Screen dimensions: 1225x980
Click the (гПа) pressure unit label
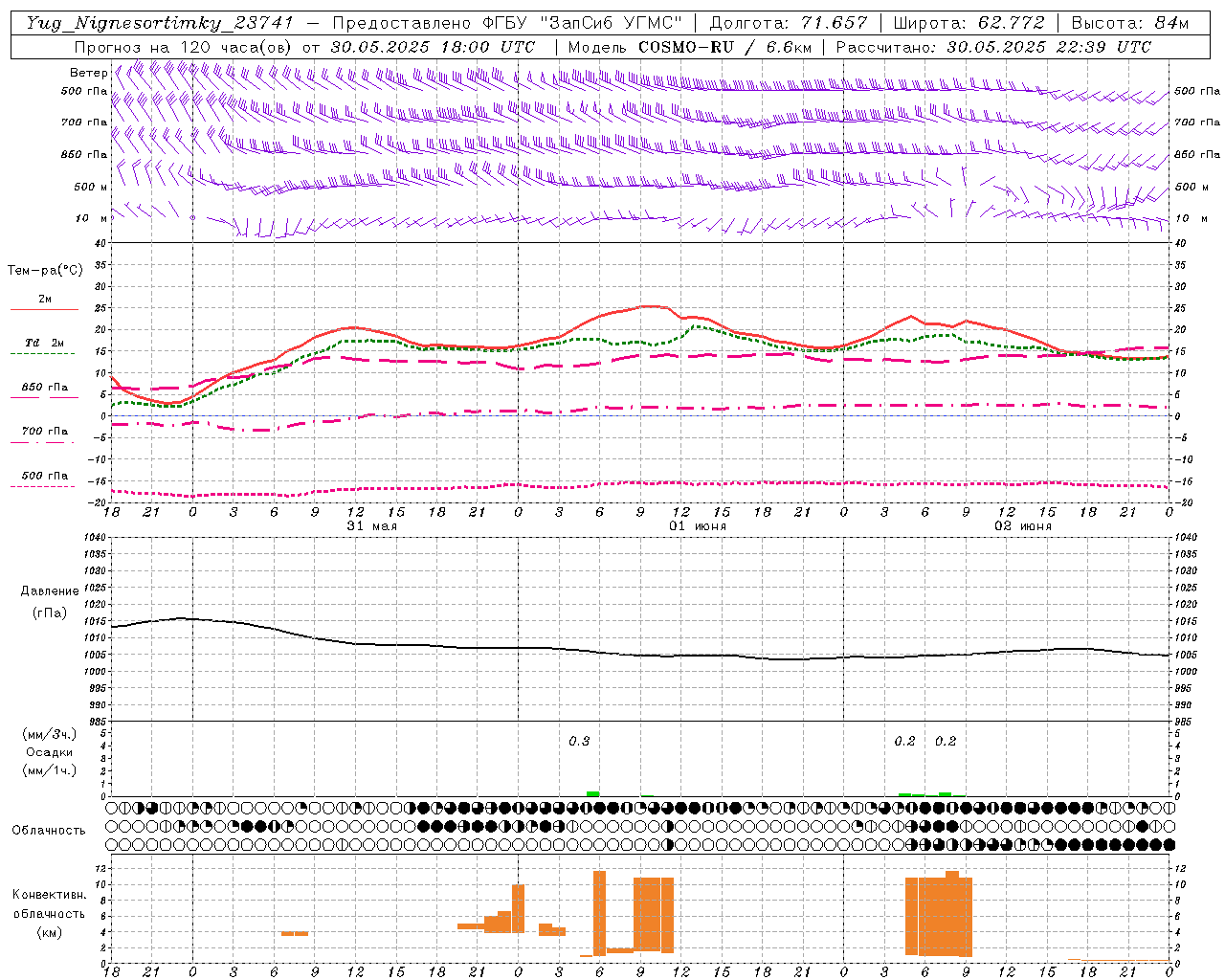[x=50, y=613]
